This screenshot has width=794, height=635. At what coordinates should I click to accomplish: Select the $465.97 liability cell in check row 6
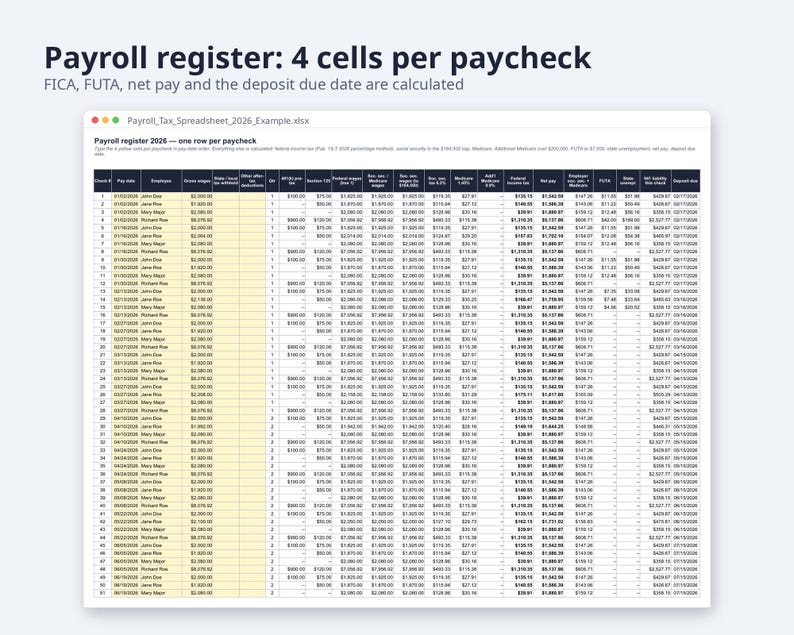[656, 236]
